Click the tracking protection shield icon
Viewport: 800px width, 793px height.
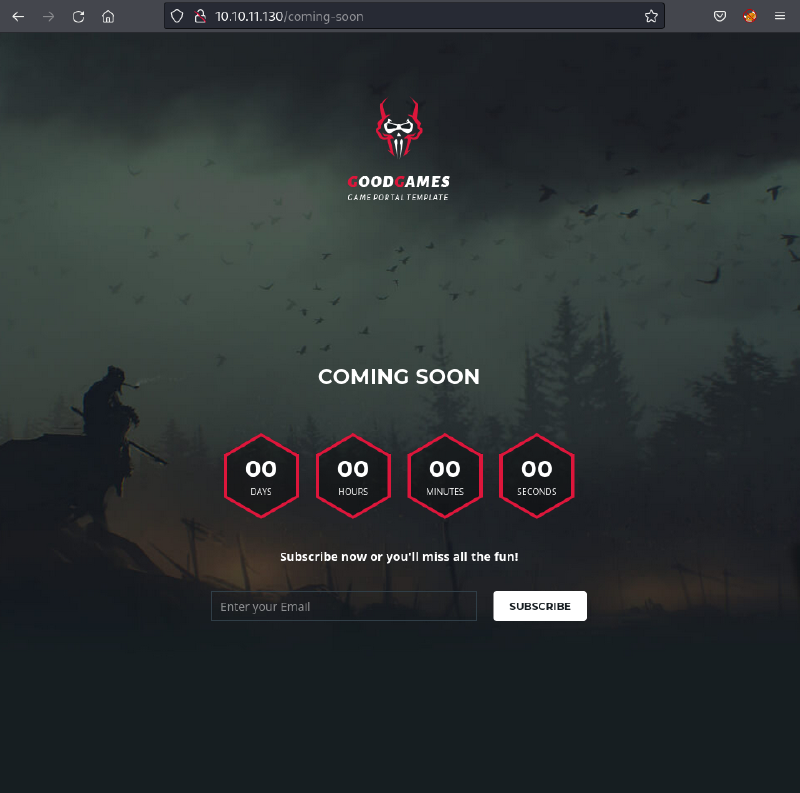point(177,16)
